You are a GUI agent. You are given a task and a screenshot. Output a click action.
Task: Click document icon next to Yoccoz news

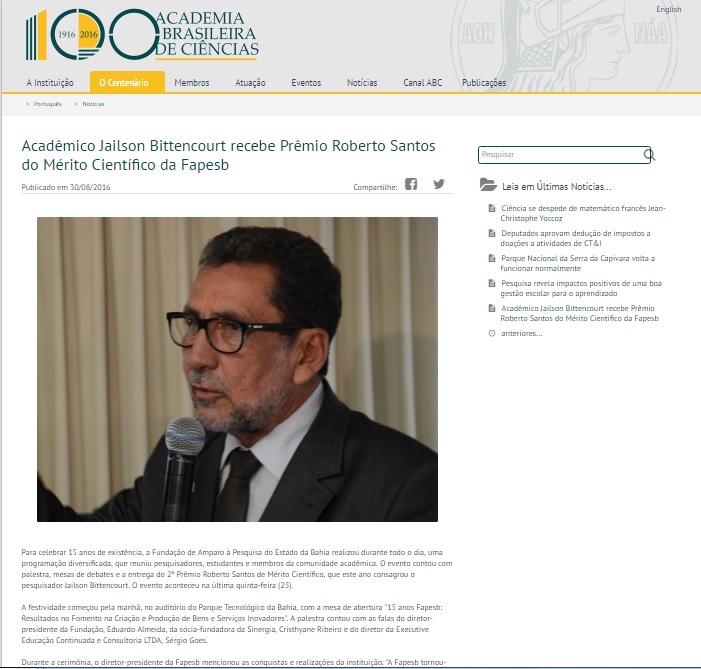pos(491,208)
